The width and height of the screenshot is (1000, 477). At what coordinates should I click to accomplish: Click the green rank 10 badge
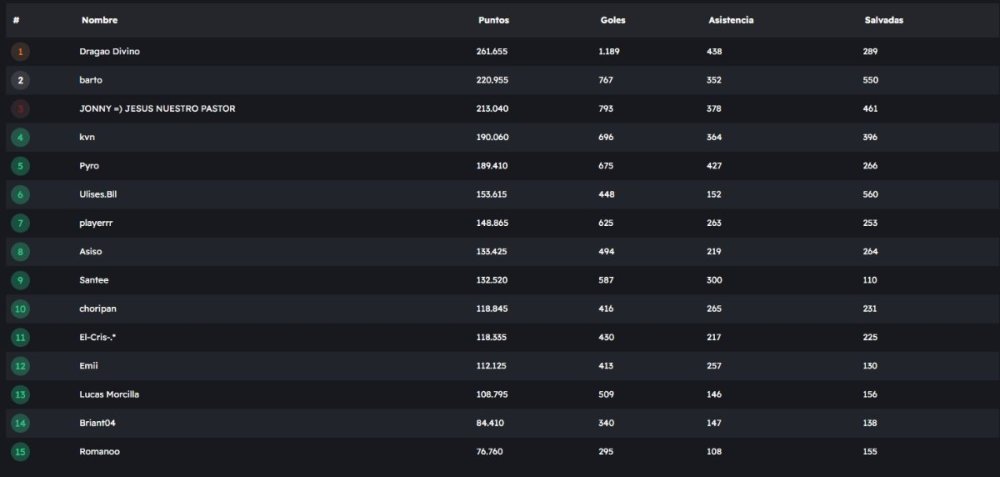pos(20,309)
